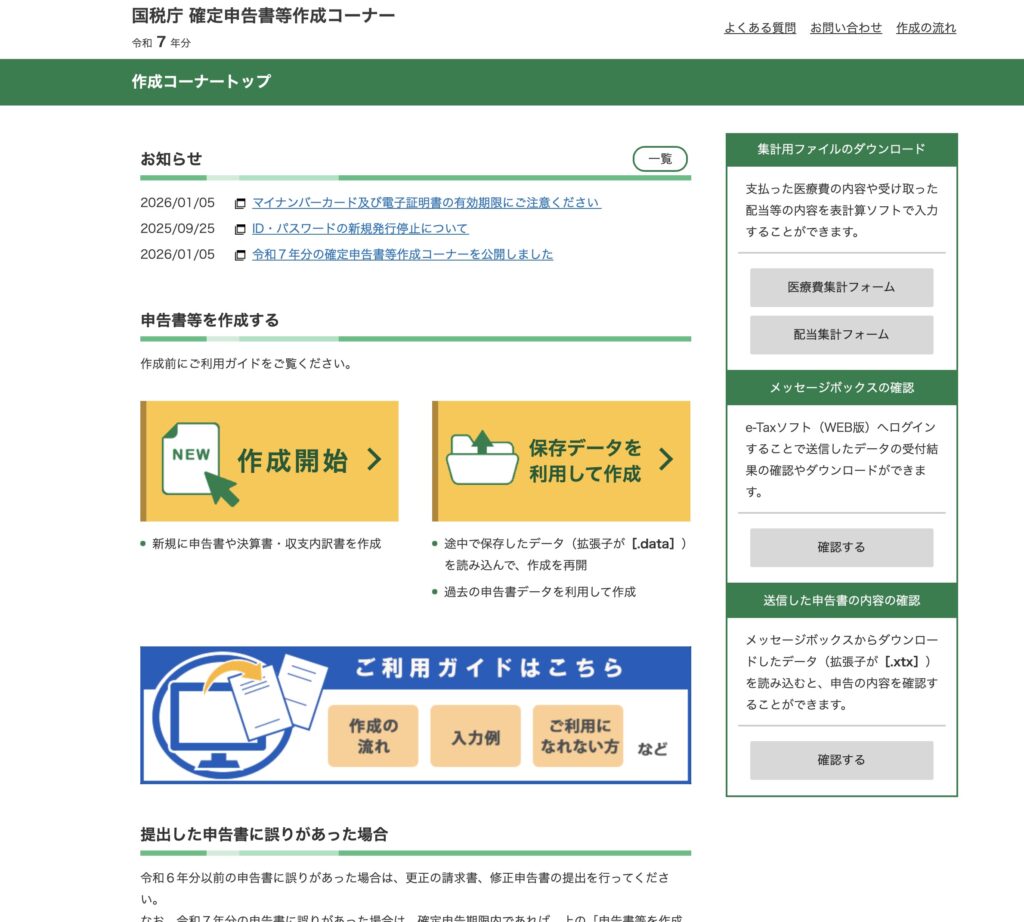Image resolution: width=1024 pixels, height=922 pixels.
Task: Open the よくある質問 page
Action: click(760, 28)
